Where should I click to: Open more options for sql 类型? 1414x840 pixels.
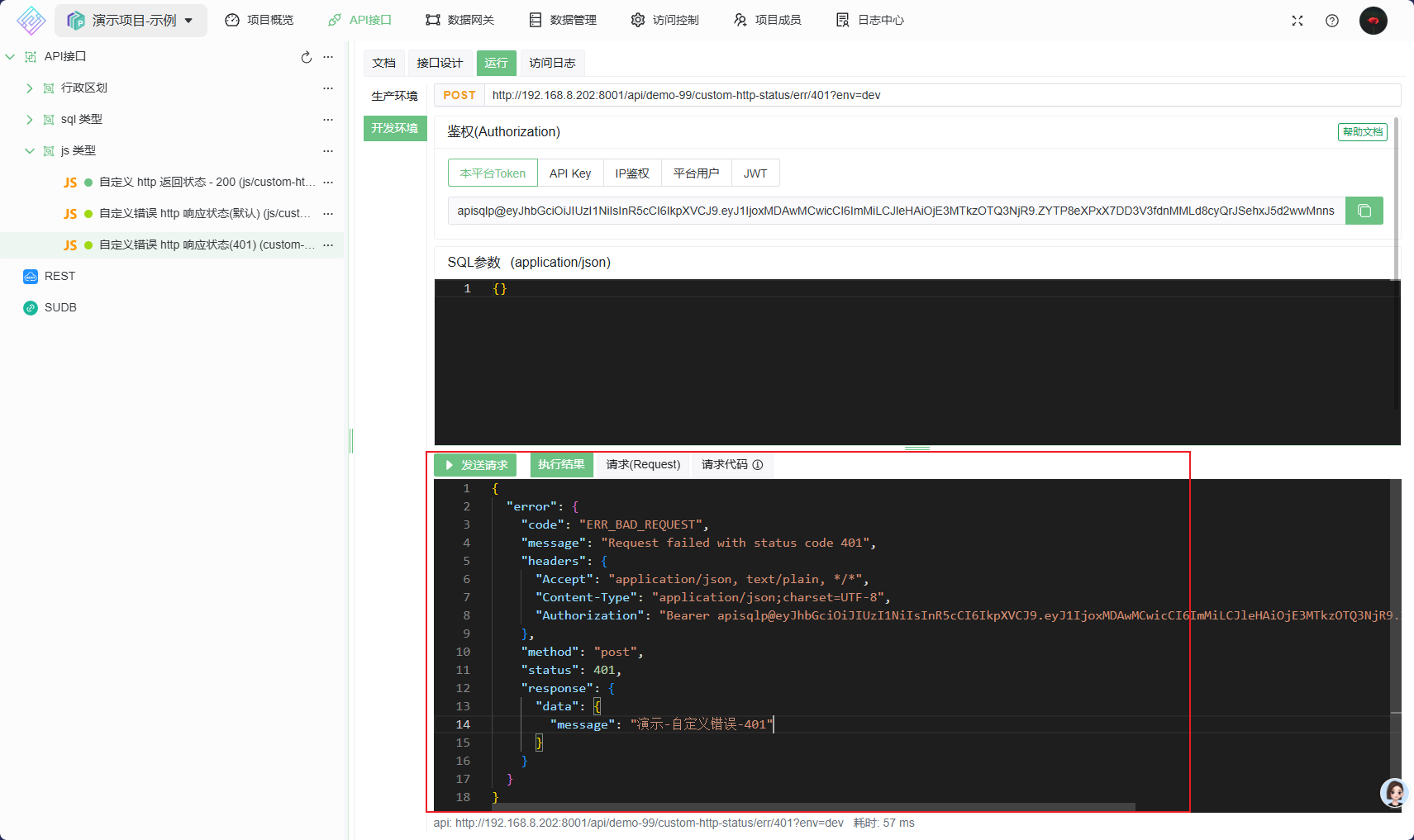tap(328, 120)
